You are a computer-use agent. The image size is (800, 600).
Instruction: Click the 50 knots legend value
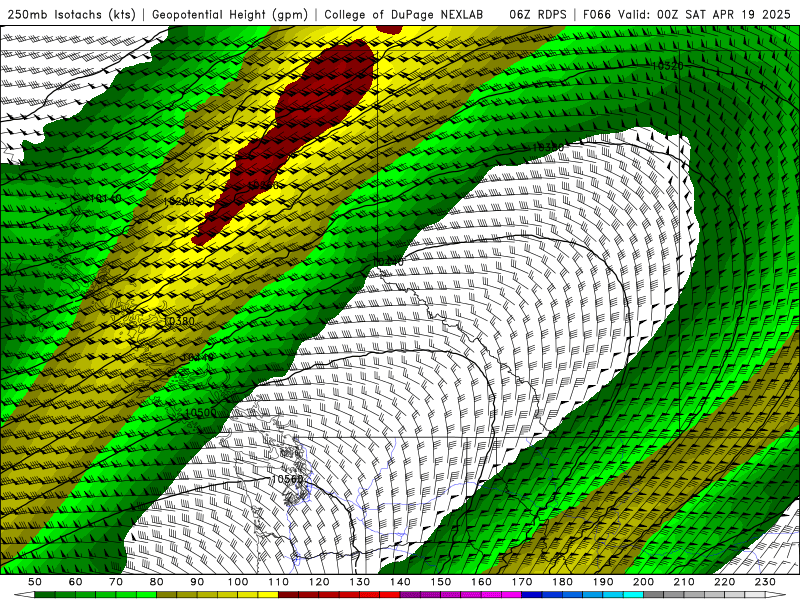(x=35, y=582)
